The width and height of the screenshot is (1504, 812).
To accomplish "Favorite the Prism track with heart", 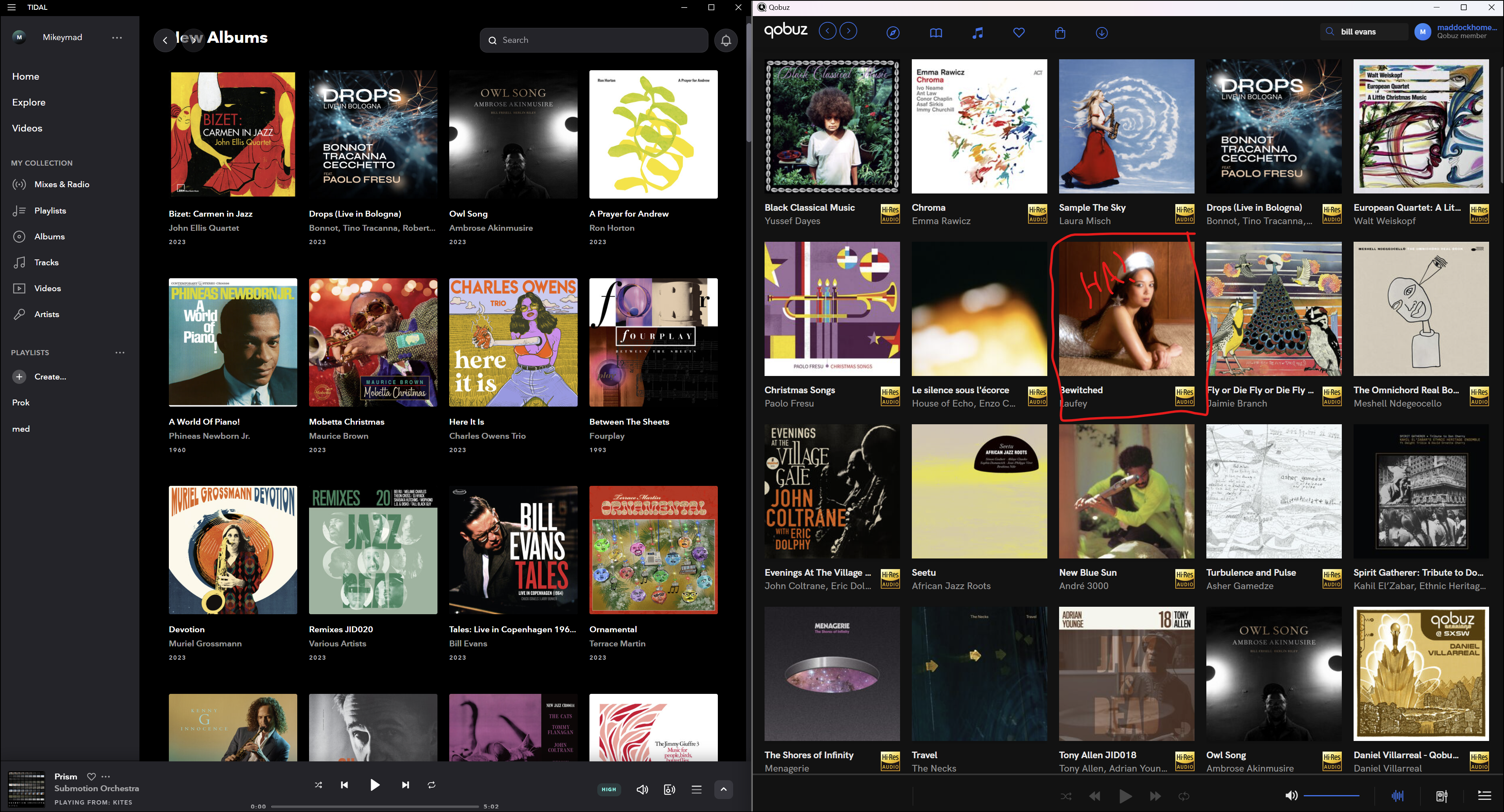I will coord(91,776).
